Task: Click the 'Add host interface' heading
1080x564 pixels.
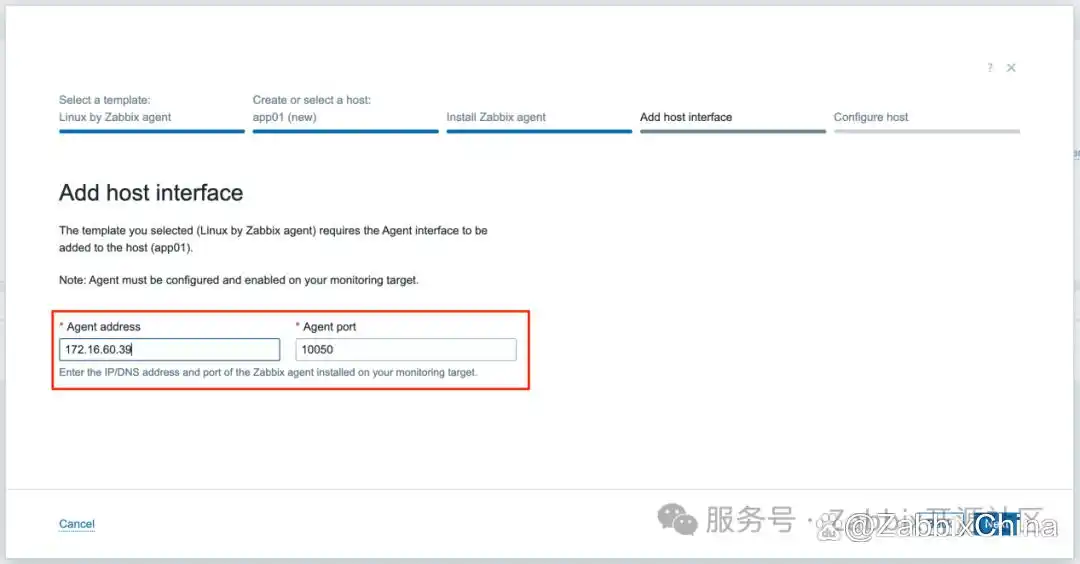Action: (x=151, y=193)
